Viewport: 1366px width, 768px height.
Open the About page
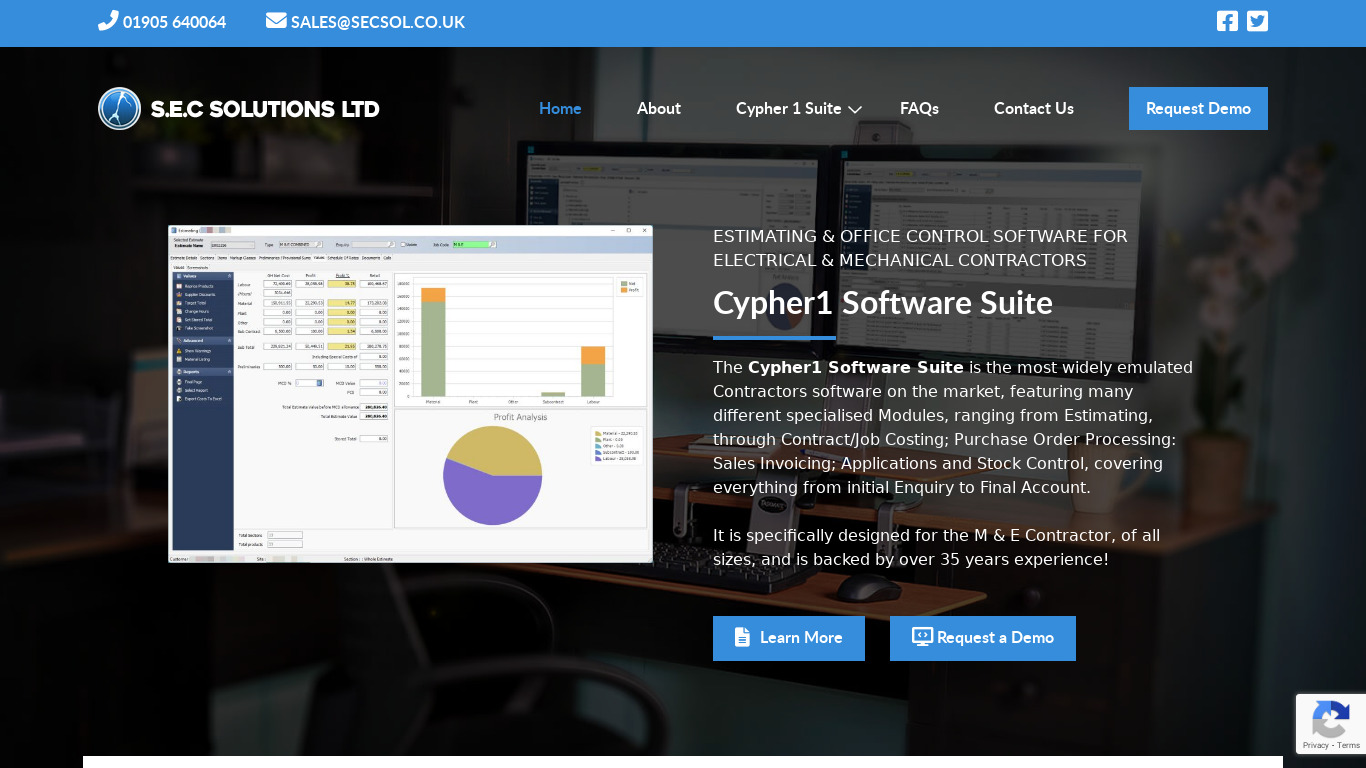pos(659,108)
